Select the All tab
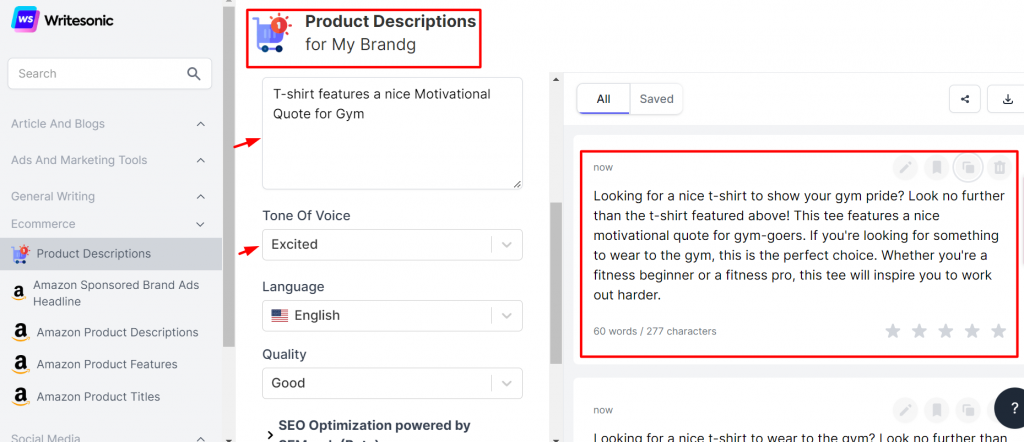 pos(603,99)
